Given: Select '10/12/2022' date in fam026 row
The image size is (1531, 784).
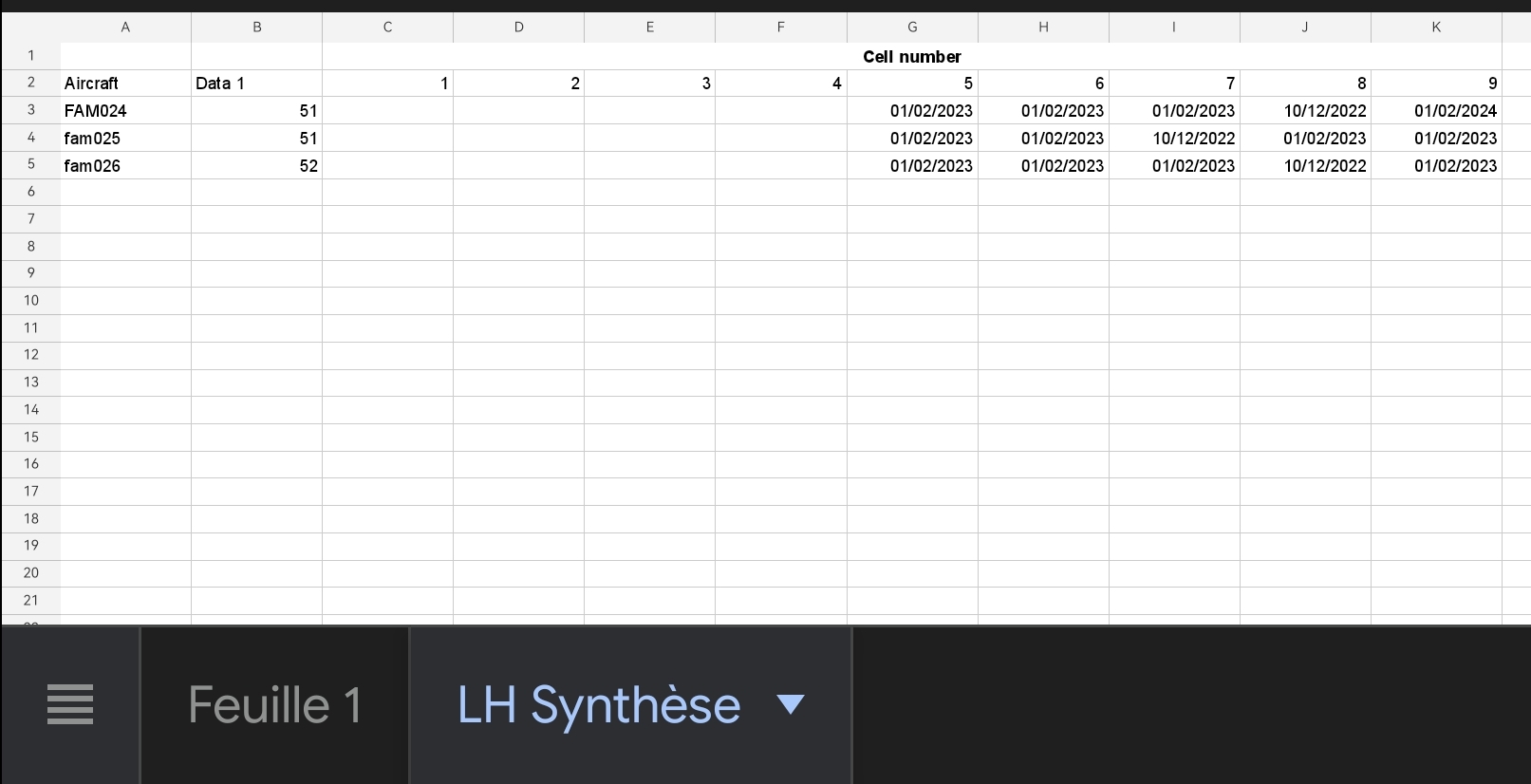Looking at the screenshot, I should [1305, 166].
